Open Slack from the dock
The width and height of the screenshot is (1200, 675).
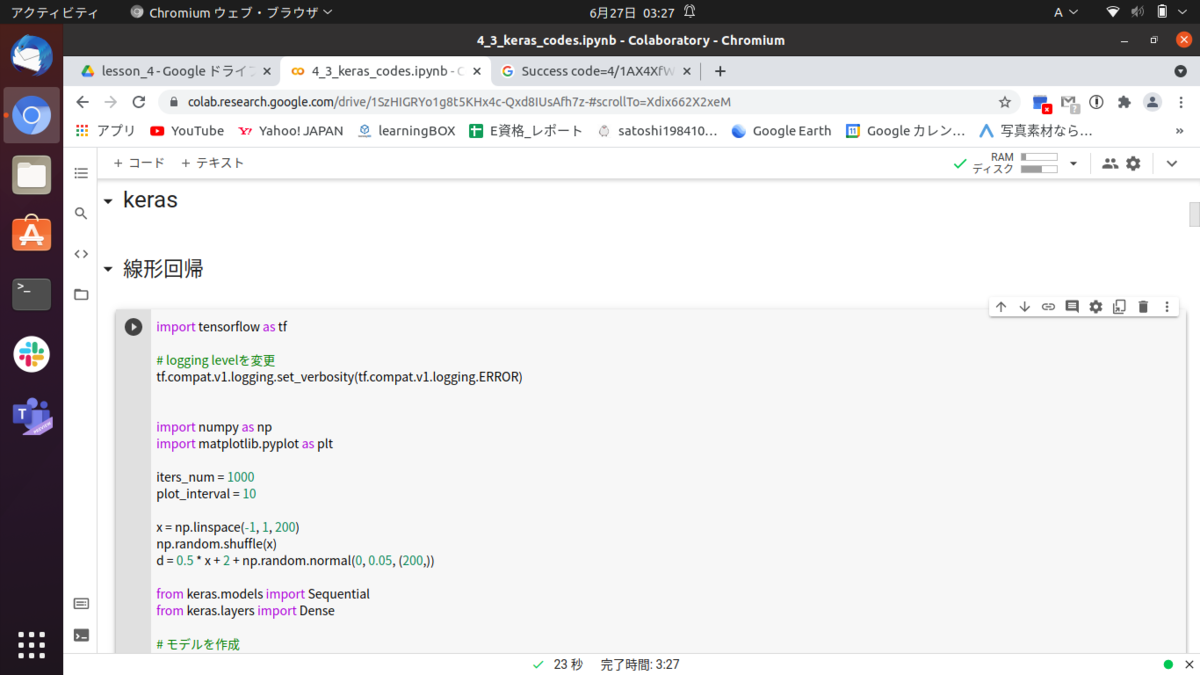coord(31,355)
